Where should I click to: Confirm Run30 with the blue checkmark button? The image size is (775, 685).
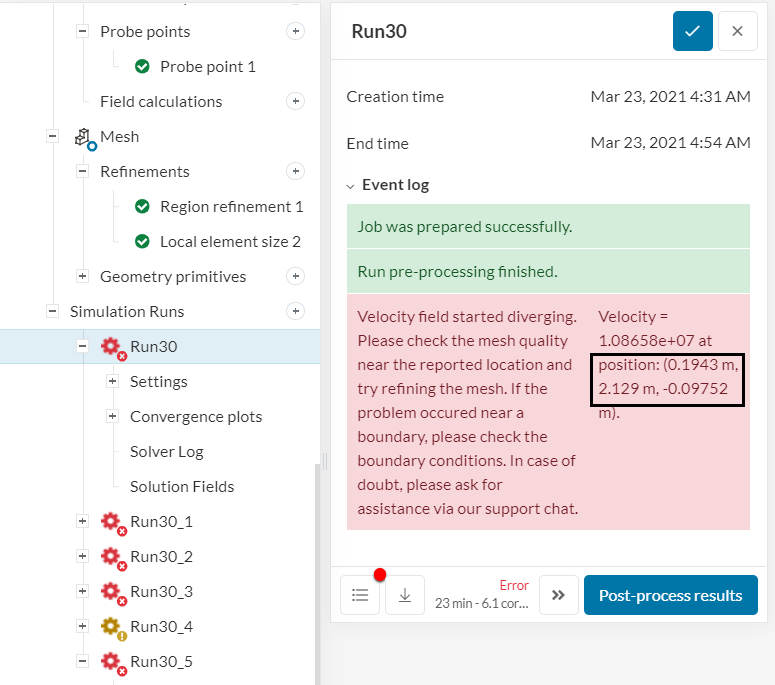[x=692, y=31]
